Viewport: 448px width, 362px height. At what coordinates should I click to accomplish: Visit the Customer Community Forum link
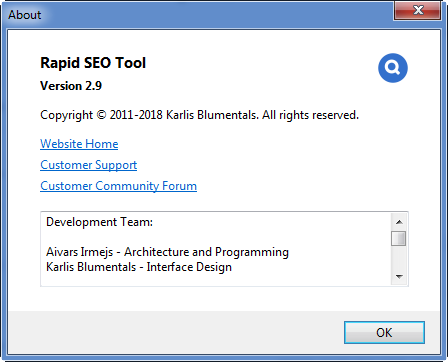pos(118,186)
